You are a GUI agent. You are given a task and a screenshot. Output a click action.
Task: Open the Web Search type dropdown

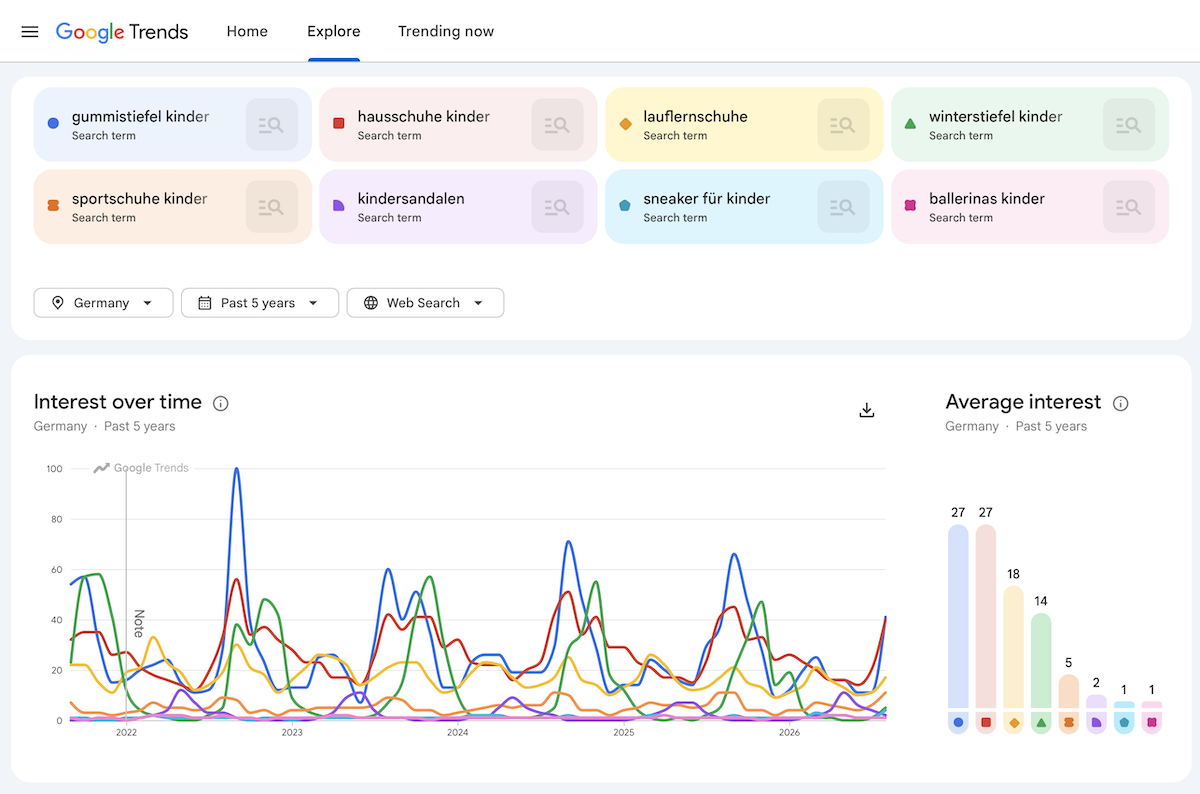(x=425, y=303)
